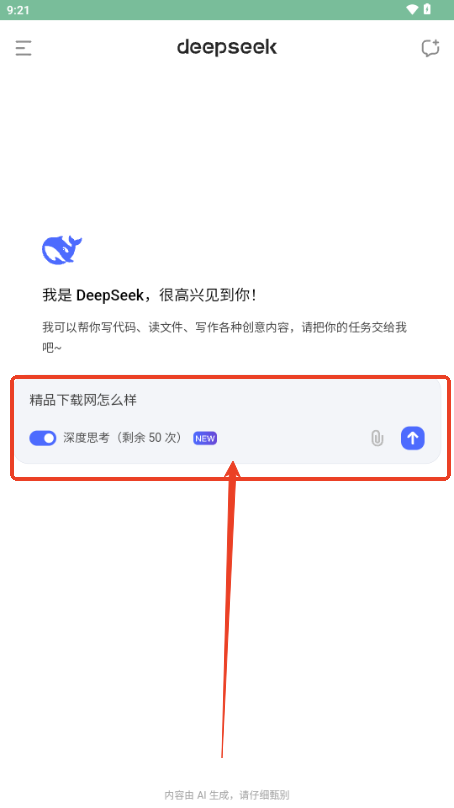Toggle the 深度思考 deep thinking switch

pyautogui.click(x=43, y=438)
